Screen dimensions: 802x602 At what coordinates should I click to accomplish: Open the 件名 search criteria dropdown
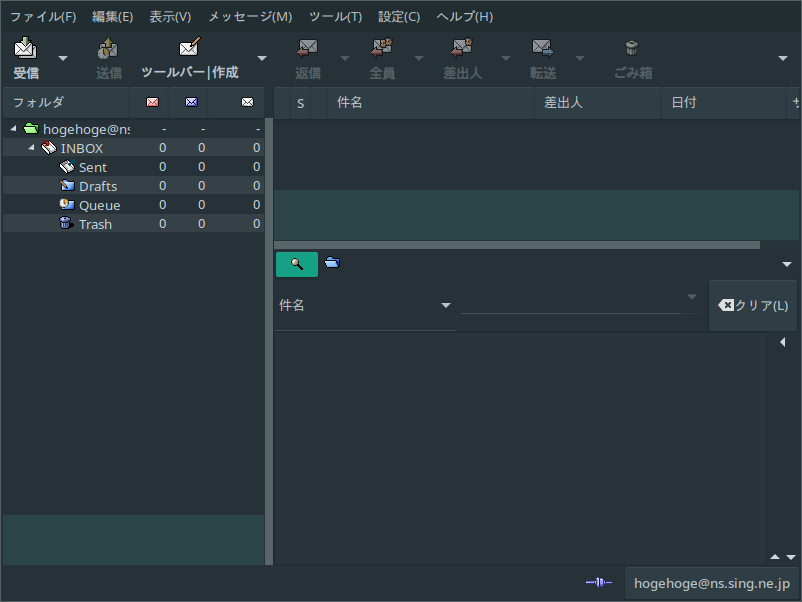coord(446,306)
